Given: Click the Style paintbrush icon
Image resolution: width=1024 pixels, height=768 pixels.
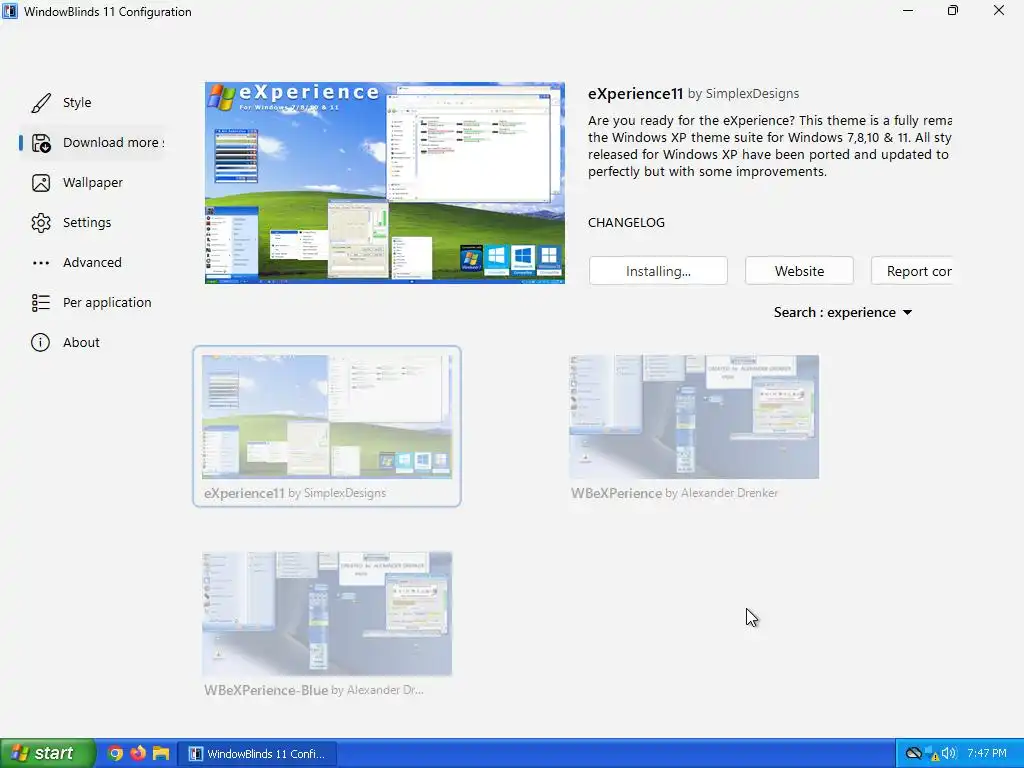Looking at the screenshot, I should tap(40, 103).
